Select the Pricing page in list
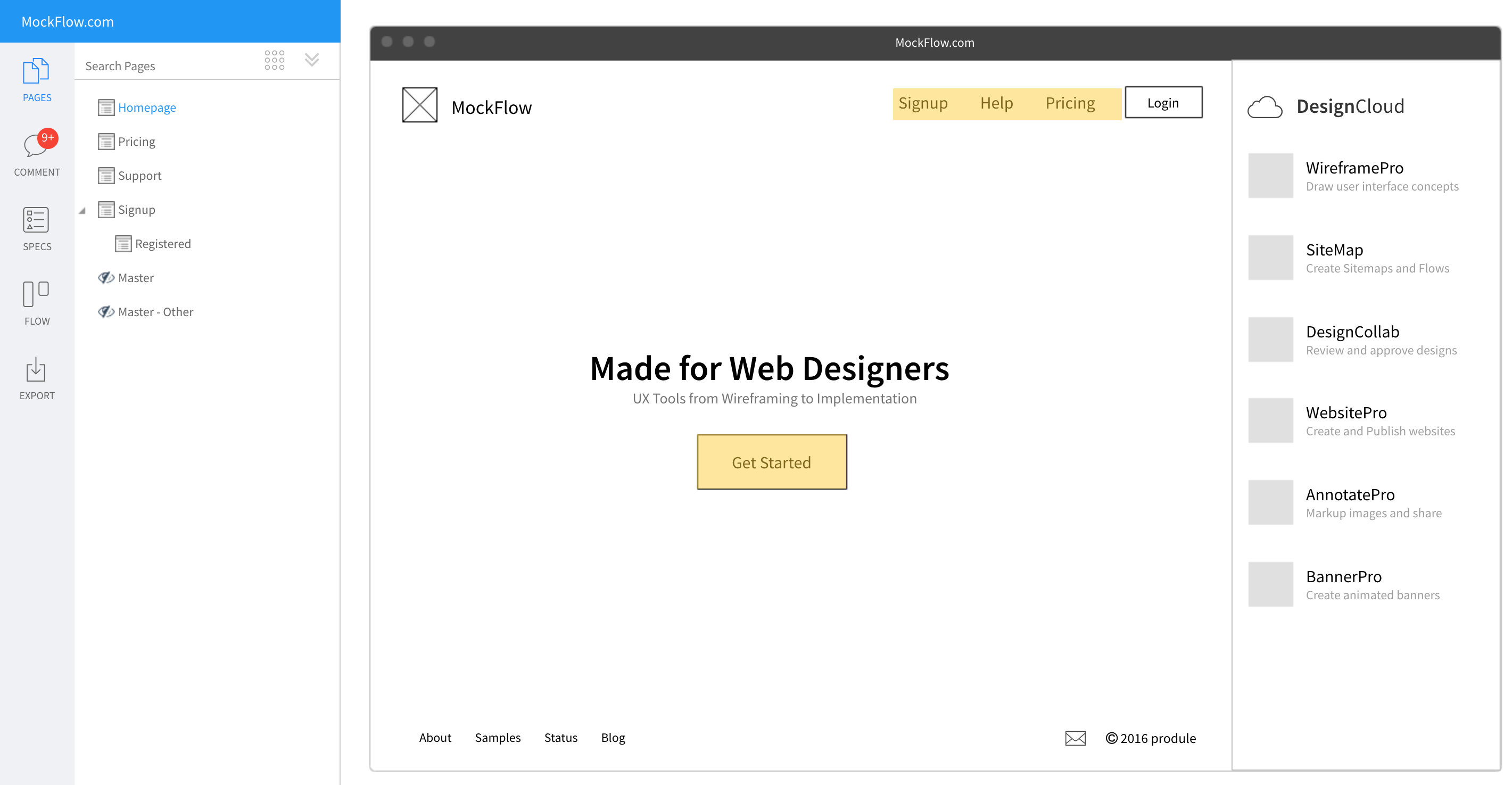Image resolution: width=1512 pixels, height=785 pixels. (136, 142)
